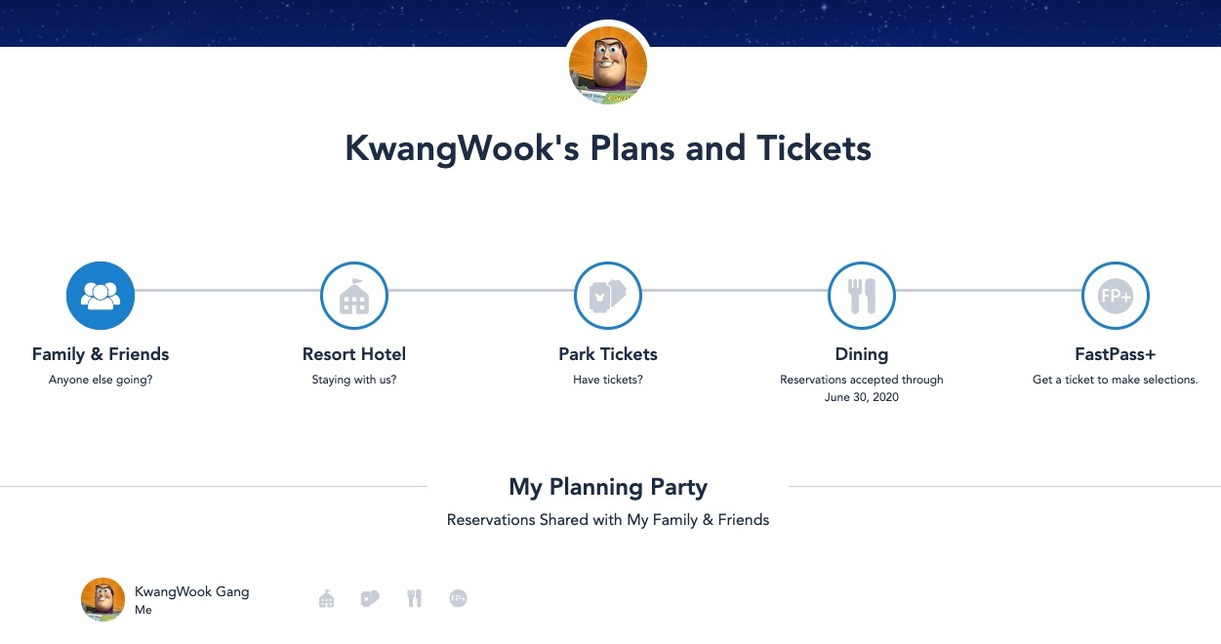Click "Staying with us?" text
1221x644 pixels.
click(x=354, y=380)
